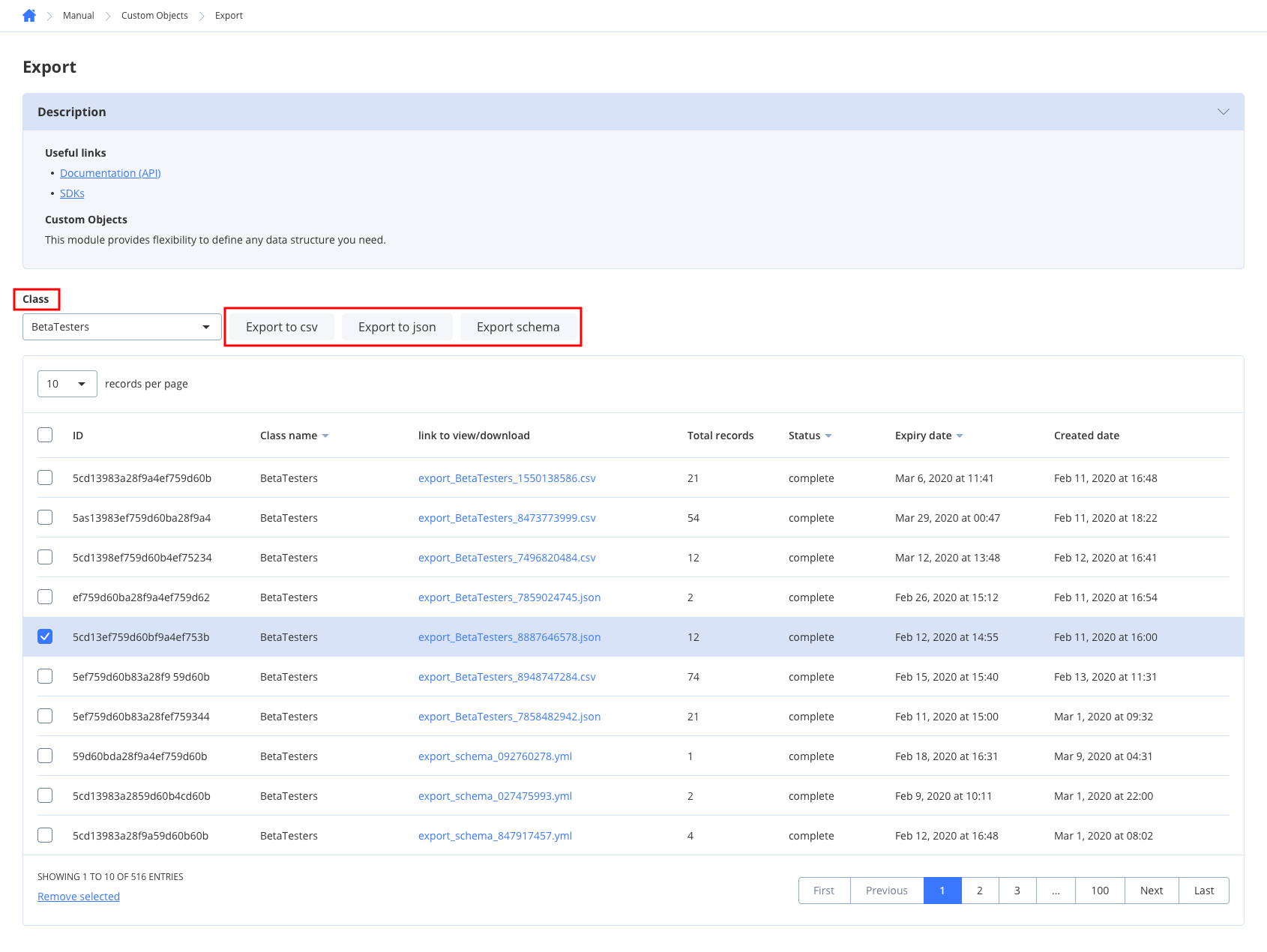Click total records value 54
This screenshot has width=1267, height=952.
click(693, 518)
